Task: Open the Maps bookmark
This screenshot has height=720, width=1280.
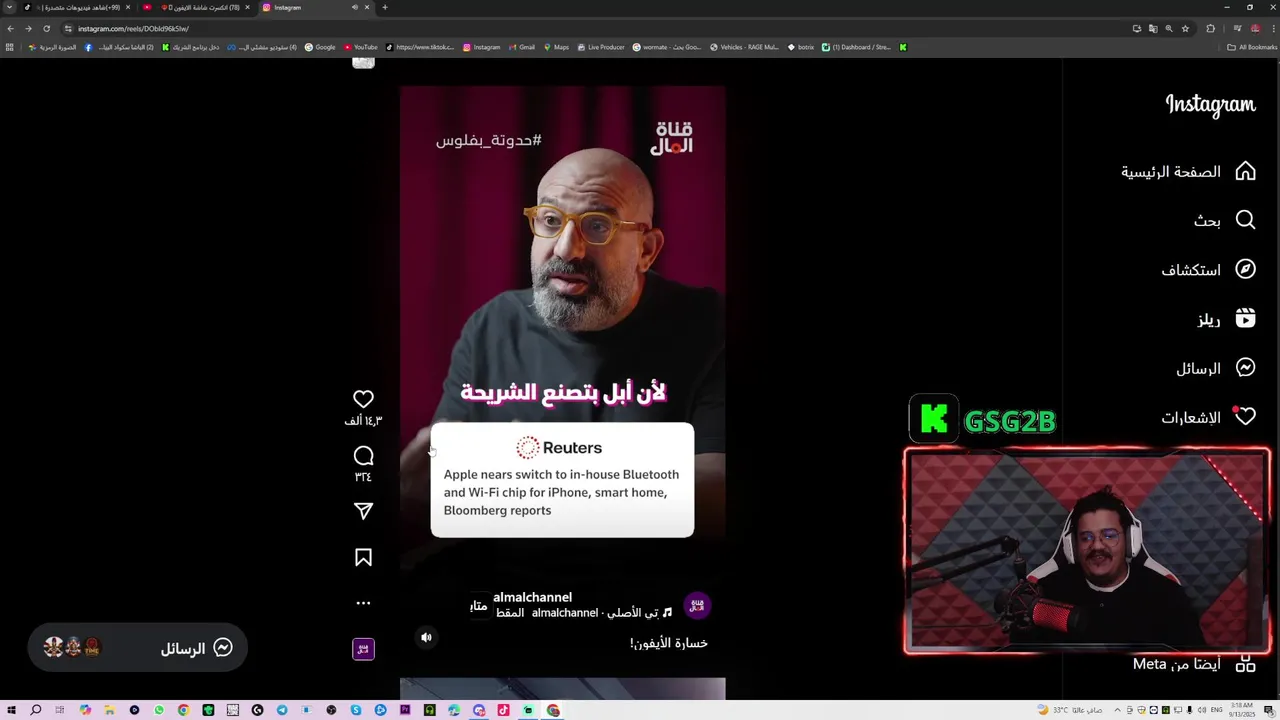Action: click(556, 47)
